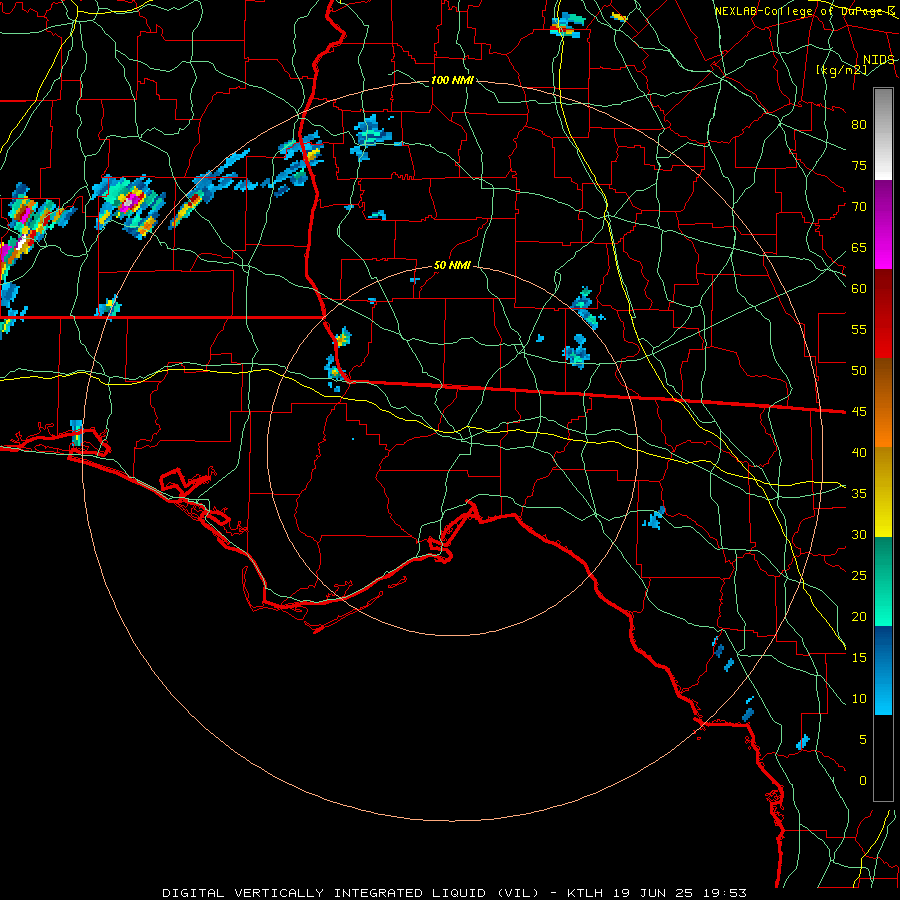Click the orange-brown segment of the color bar
This screenshot has height=900, width=900.
pos(883,403)
